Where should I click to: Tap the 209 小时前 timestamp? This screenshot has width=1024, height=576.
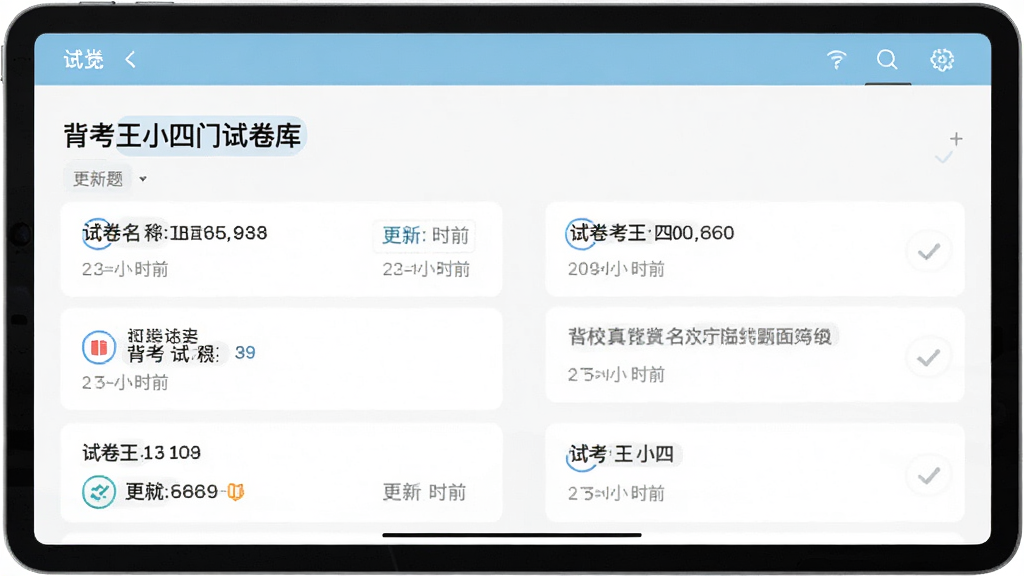pos(616,269)
